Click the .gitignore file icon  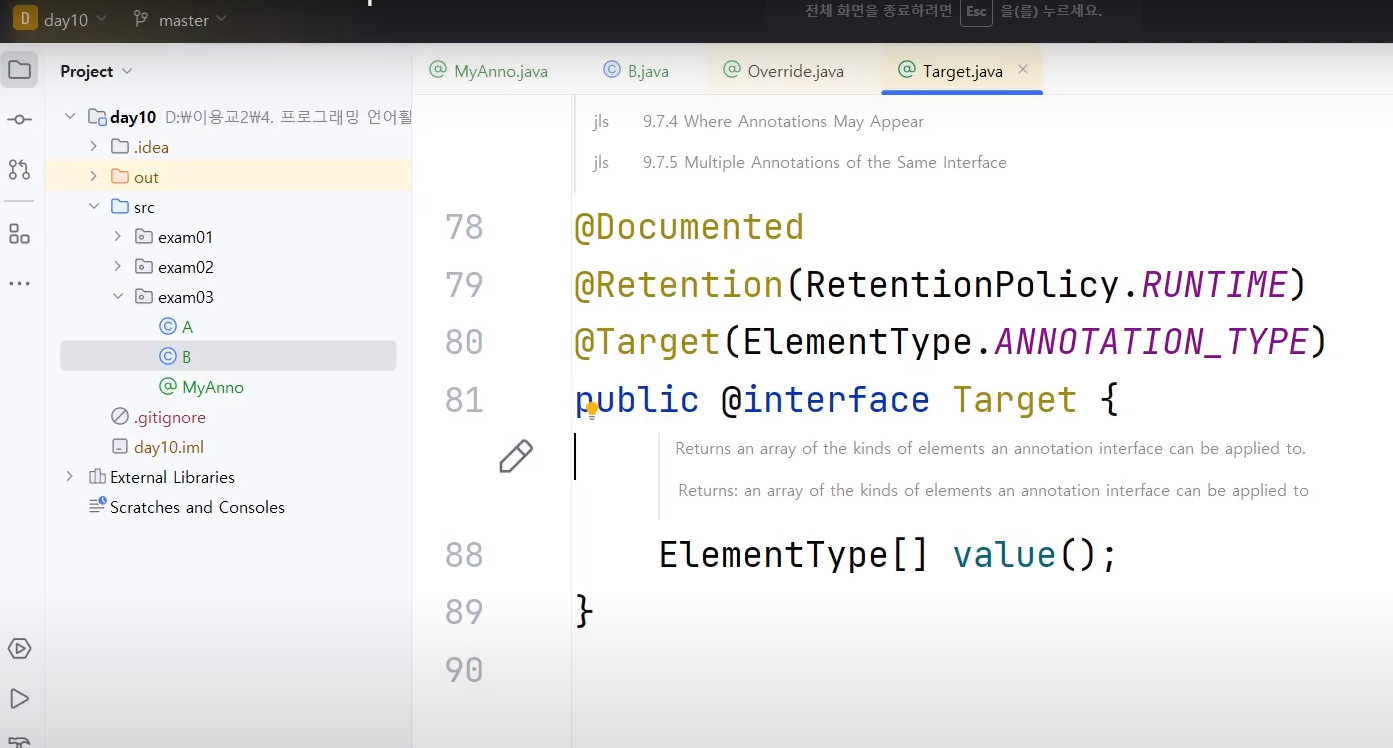click(x=120, y=417)
